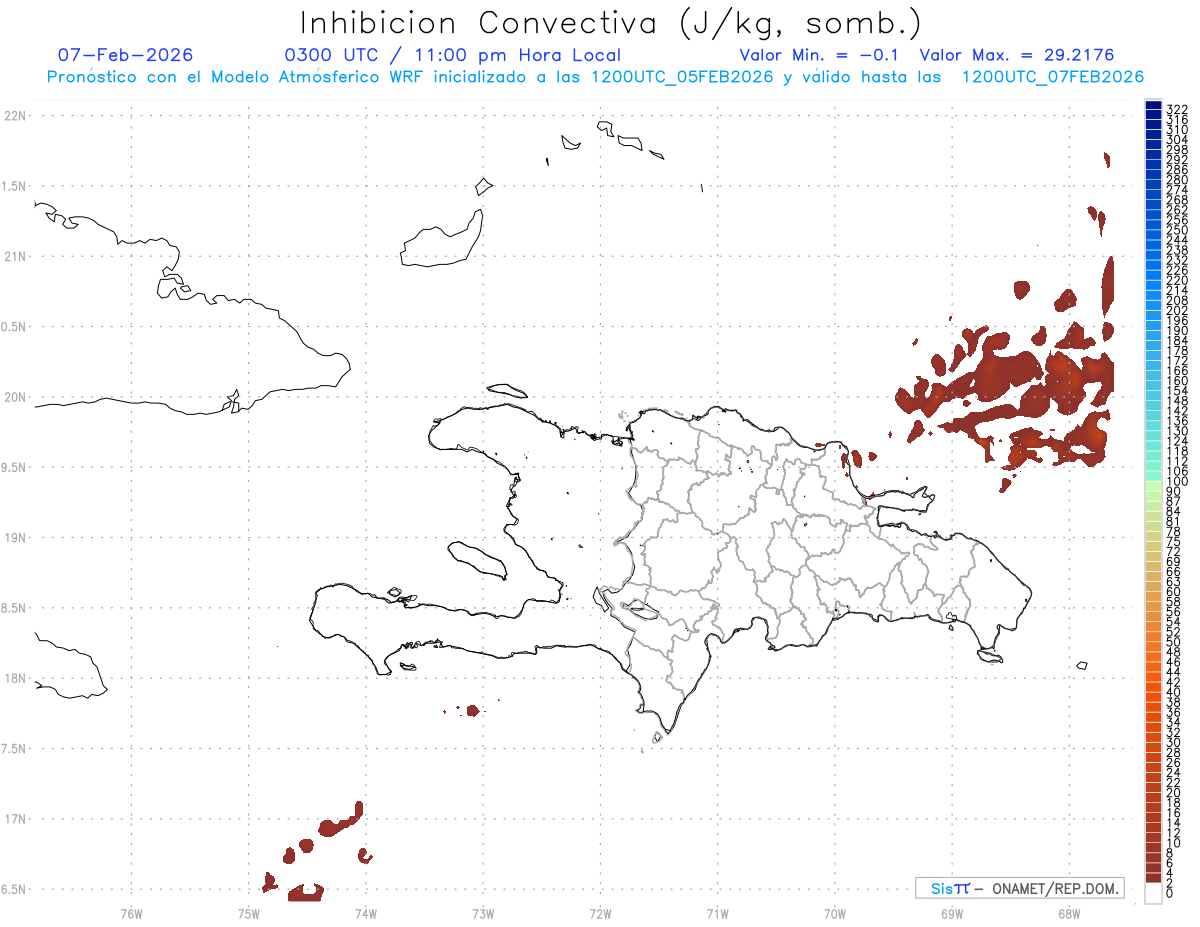The width and height of the screenshot is (1200, 927).
Task: Click the '0' legend value at the bottom
Action: [1170, 892]
